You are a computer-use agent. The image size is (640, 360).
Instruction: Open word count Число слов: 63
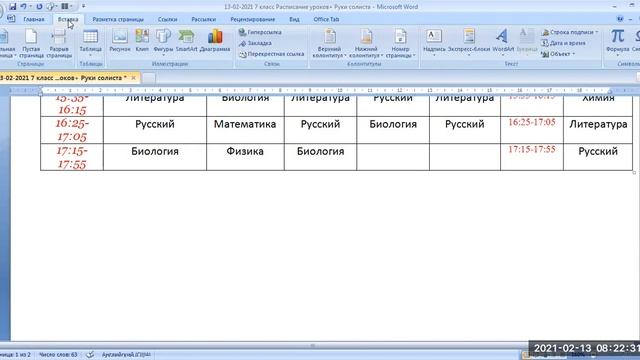[x=58, y=355]
